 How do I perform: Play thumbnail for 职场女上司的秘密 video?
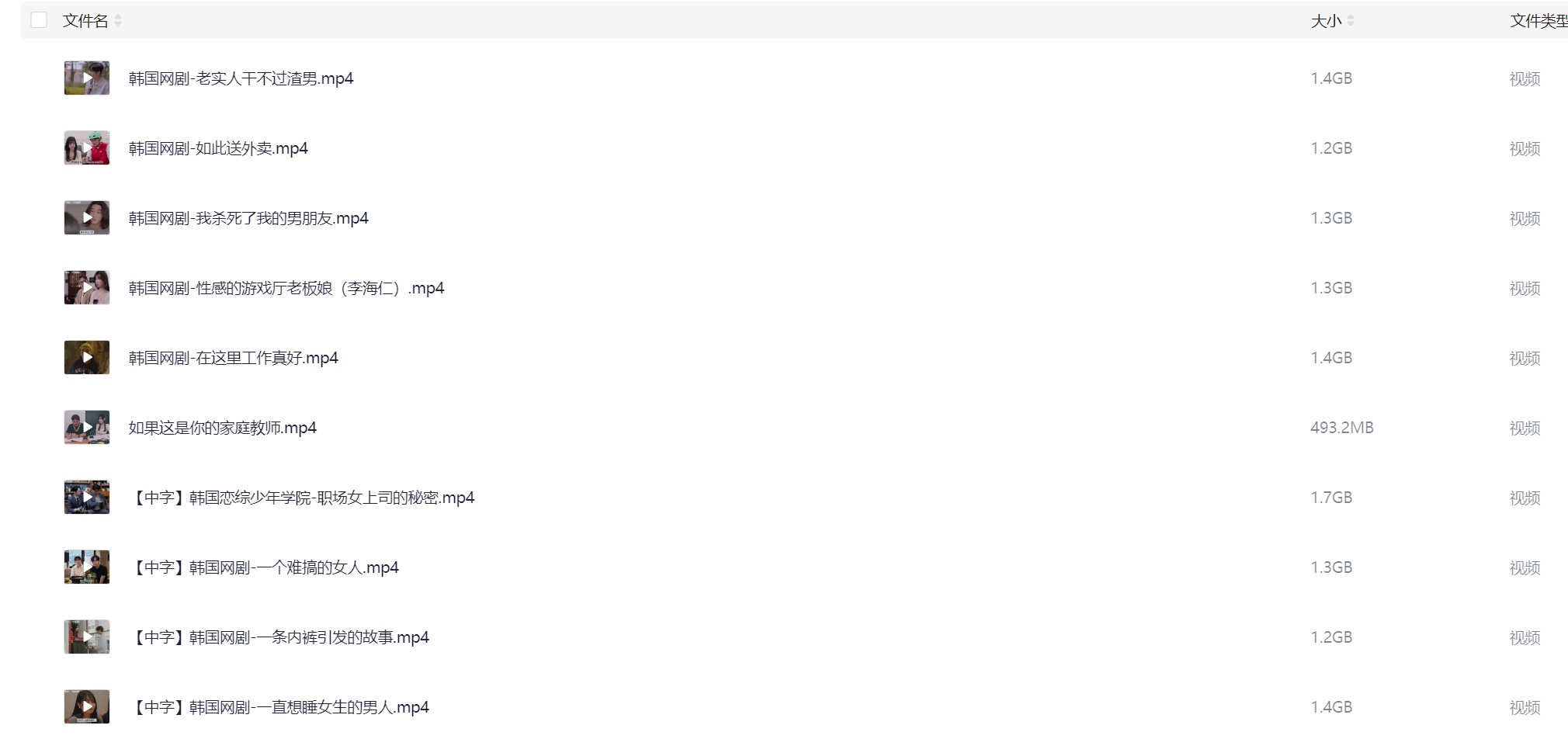coord(87,498)
